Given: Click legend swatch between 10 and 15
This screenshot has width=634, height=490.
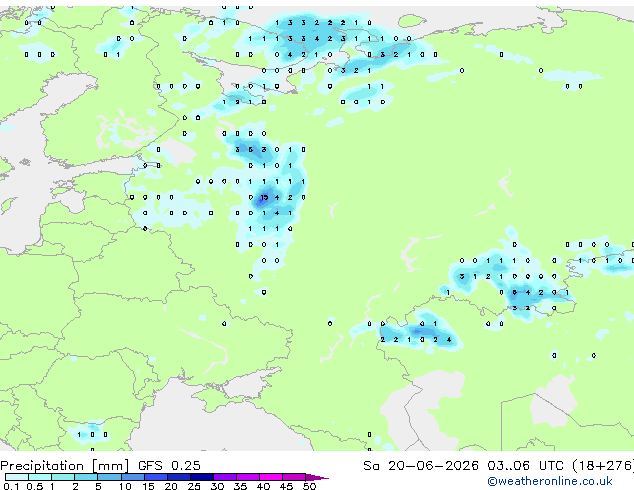Looking at the screenshot, I should (x=133, y=477).
